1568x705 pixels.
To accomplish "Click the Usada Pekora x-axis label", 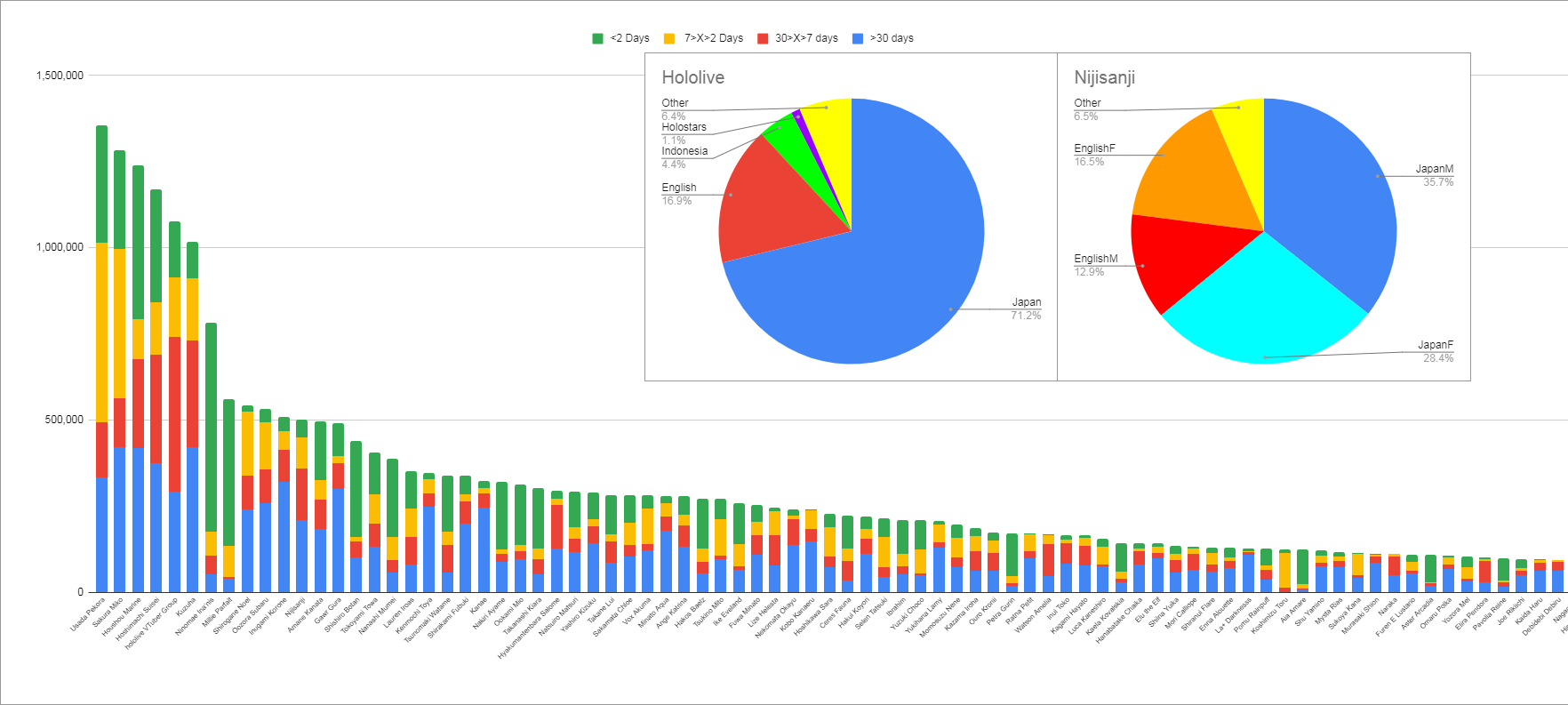I will click(x=88, y=614).
